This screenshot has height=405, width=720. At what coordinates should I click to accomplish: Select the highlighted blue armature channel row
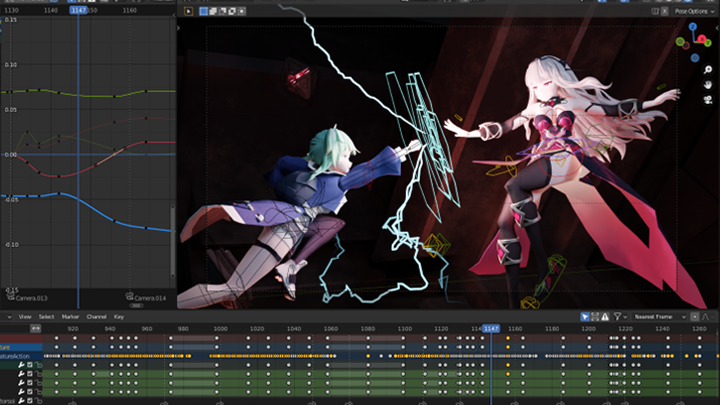point(21,347)
